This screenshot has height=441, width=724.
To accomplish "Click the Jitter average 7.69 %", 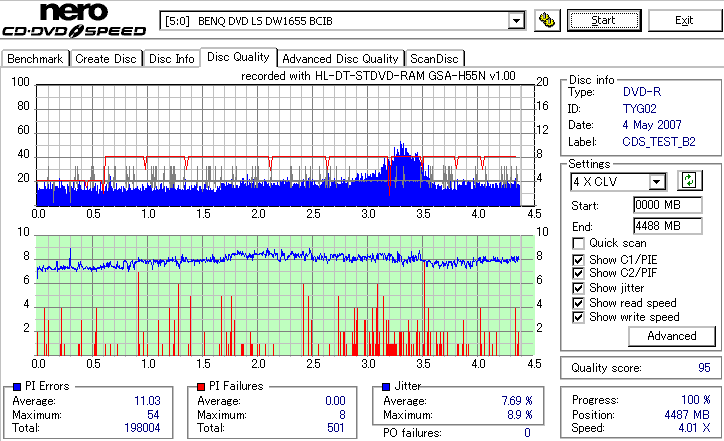I will coord(517,401).
